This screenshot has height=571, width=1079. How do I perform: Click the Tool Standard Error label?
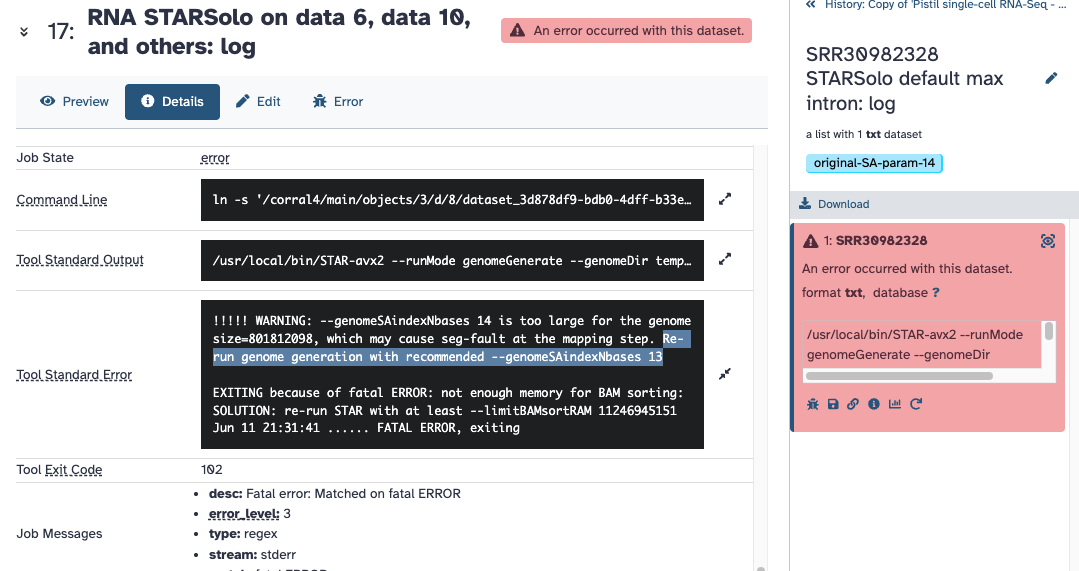74,375
